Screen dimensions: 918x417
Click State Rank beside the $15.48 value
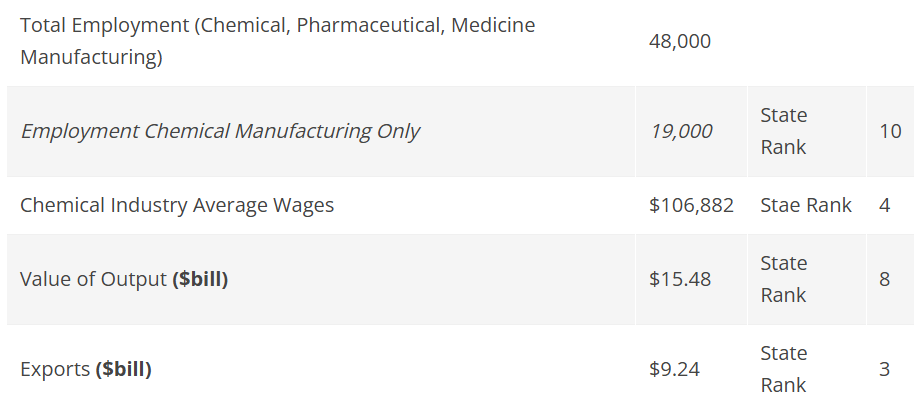pyautogui.click(x=783, y=279)
